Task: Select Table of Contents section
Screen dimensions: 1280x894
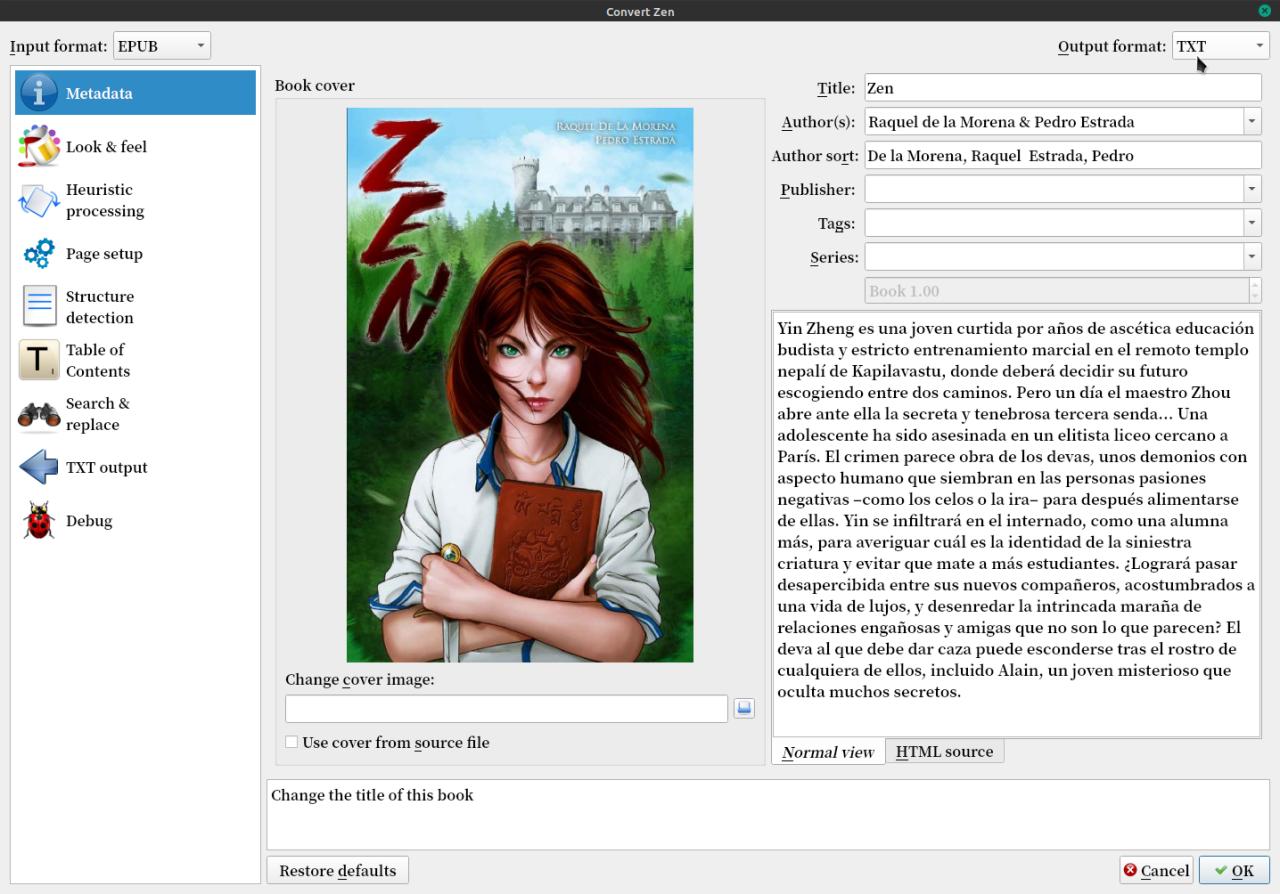Action: (135, 360)
